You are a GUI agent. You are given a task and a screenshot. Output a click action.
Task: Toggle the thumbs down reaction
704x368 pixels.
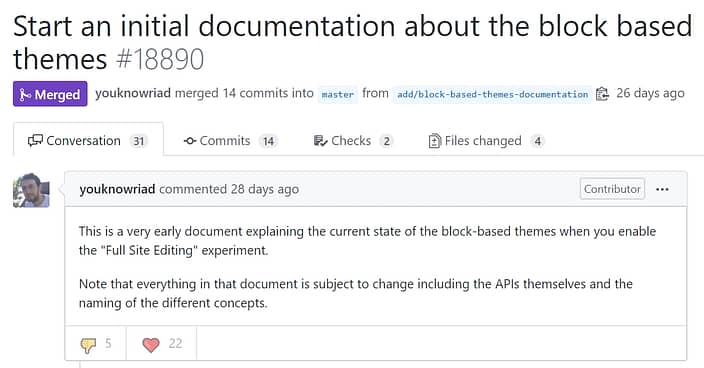pyautogui.click(x=96, y=344)
